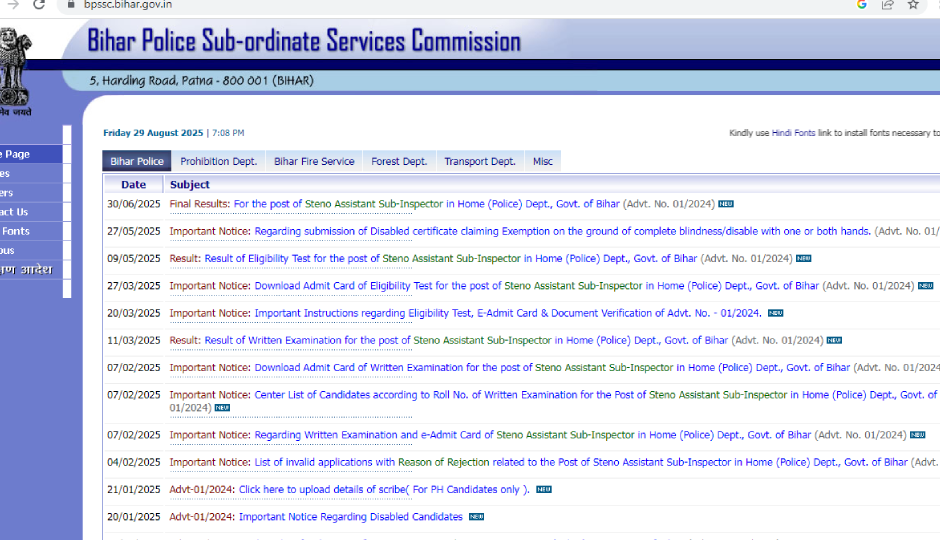
Task: Click the share page icon in address bar
Action: click(x=887, y=5)
